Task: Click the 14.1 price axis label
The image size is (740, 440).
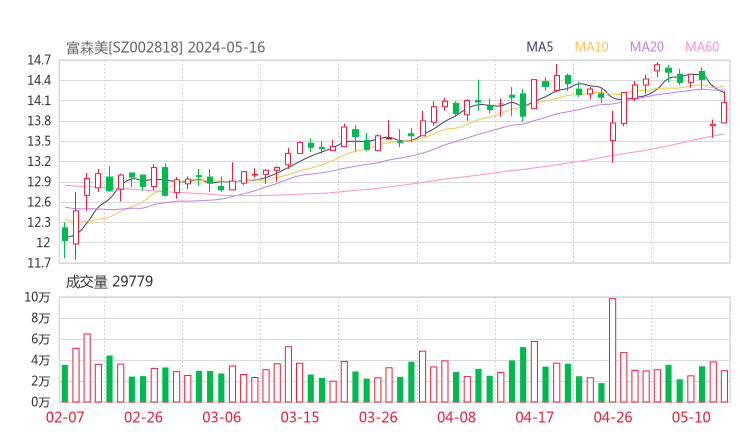Action: (x=39, y=101)
